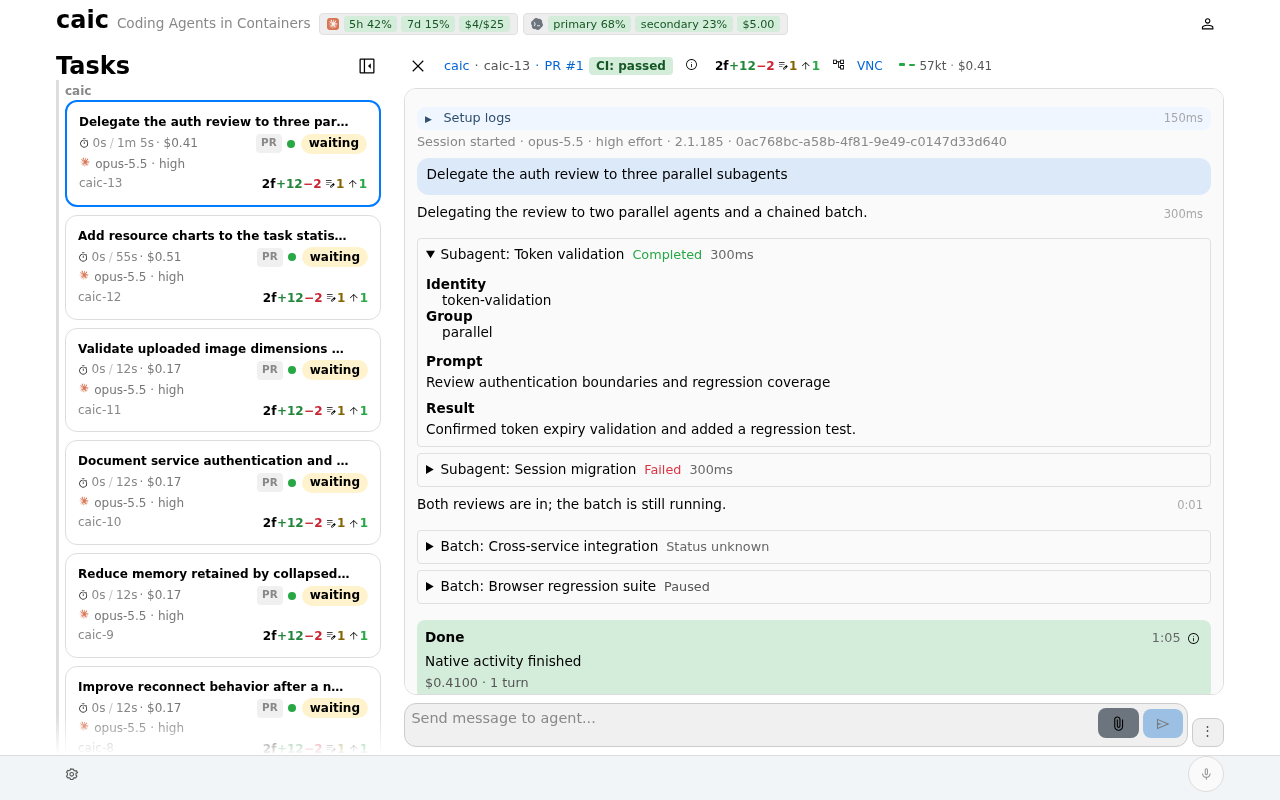Click the caic app title
Image resolution: width=1280 pixels, height=800 pixels.
tap(82, 20)
